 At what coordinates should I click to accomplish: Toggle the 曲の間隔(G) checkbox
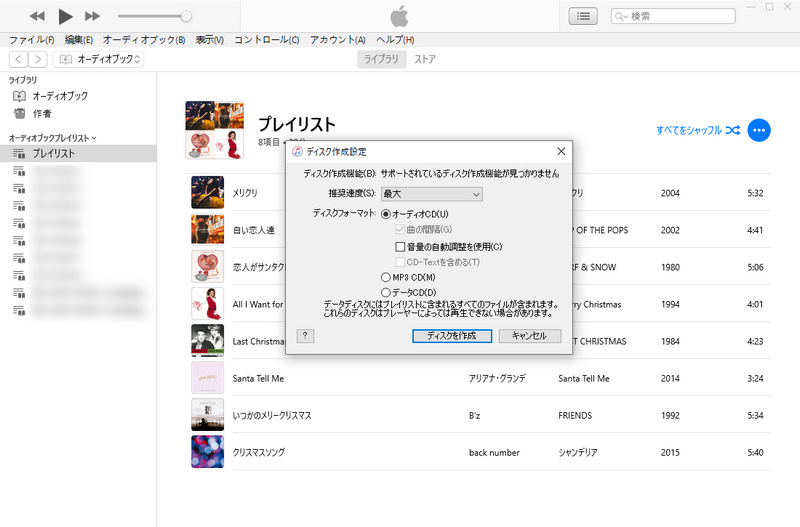pos(400,230)
